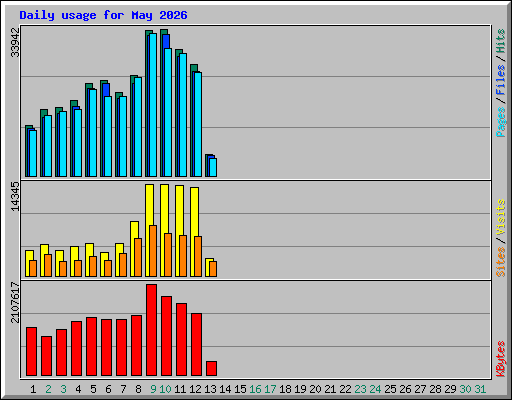This screenshot has height=400, width=512.
Task: Click the orange Sites bar for day 12
Action: (x=198, y=257)
